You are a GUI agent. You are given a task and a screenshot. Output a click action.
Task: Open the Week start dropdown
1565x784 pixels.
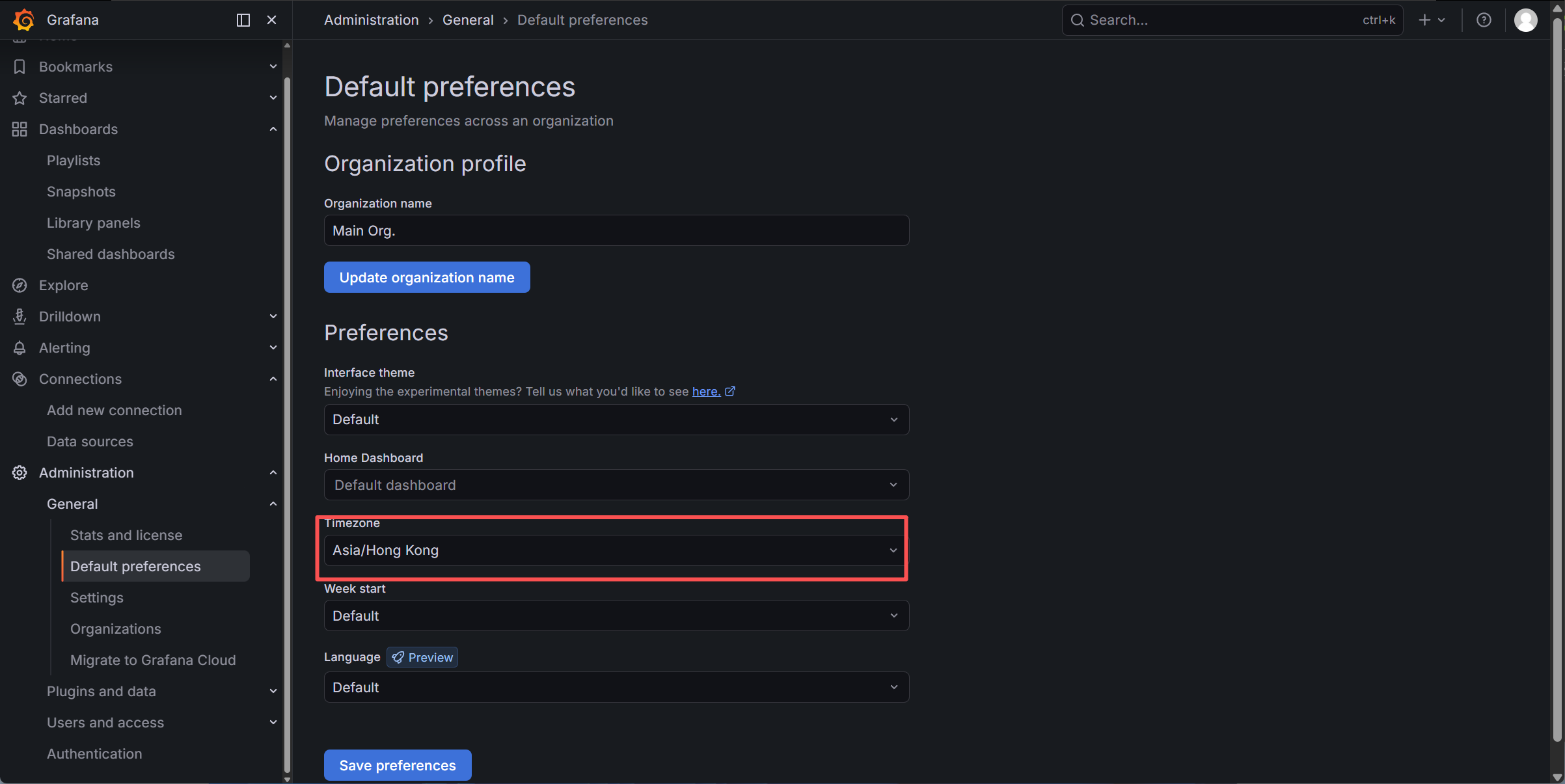point(616,615)
